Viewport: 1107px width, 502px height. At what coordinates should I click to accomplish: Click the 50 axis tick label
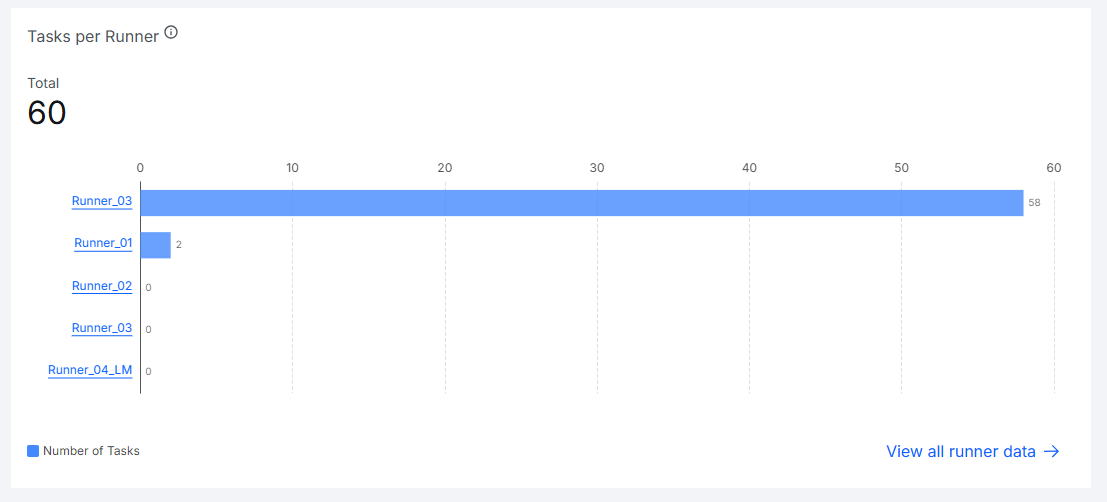(902, 168)
